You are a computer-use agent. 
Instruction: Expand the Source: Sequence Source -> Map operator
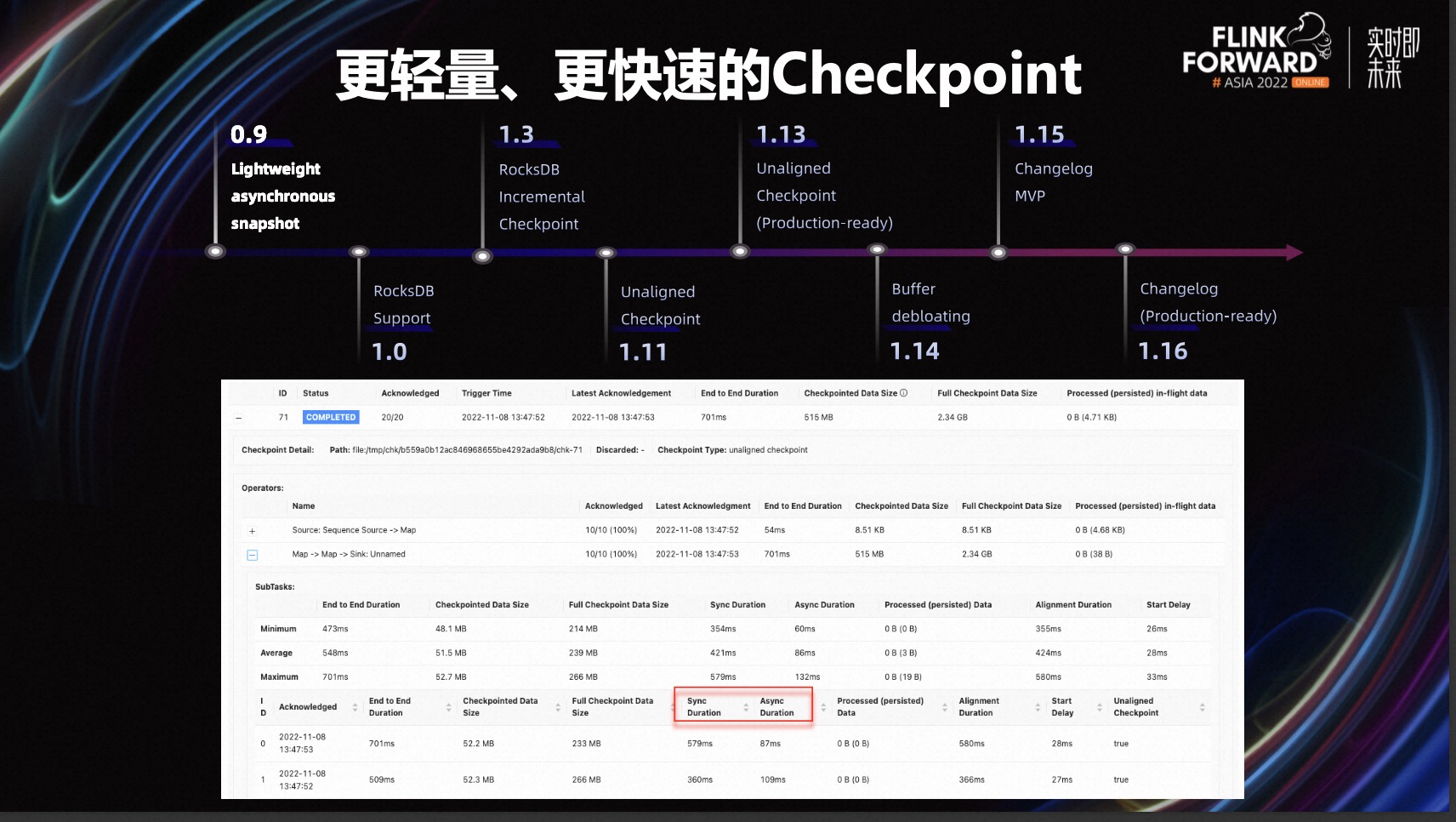[252, 531]
